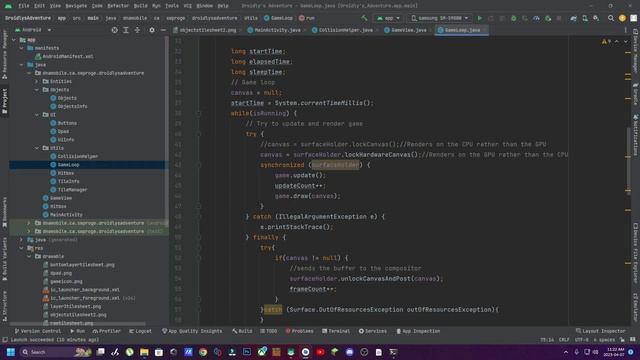Image resolution: width=640 pixels, height=360 pixels.
Task: Click the Android Studio taskbar icon
Action: coord(305,352)
